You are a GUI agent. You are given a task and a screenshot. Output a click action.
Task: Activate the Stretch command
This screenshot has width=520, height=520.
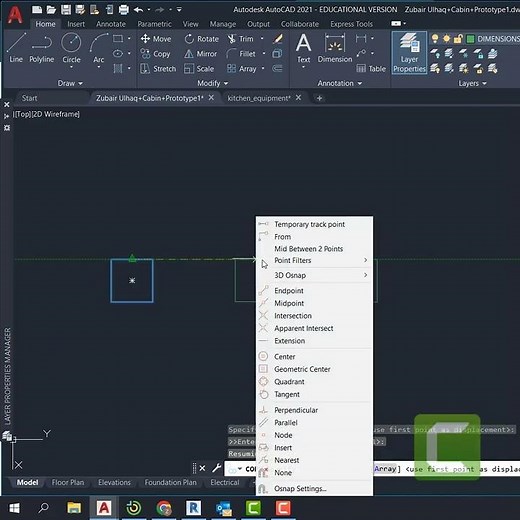158,69
